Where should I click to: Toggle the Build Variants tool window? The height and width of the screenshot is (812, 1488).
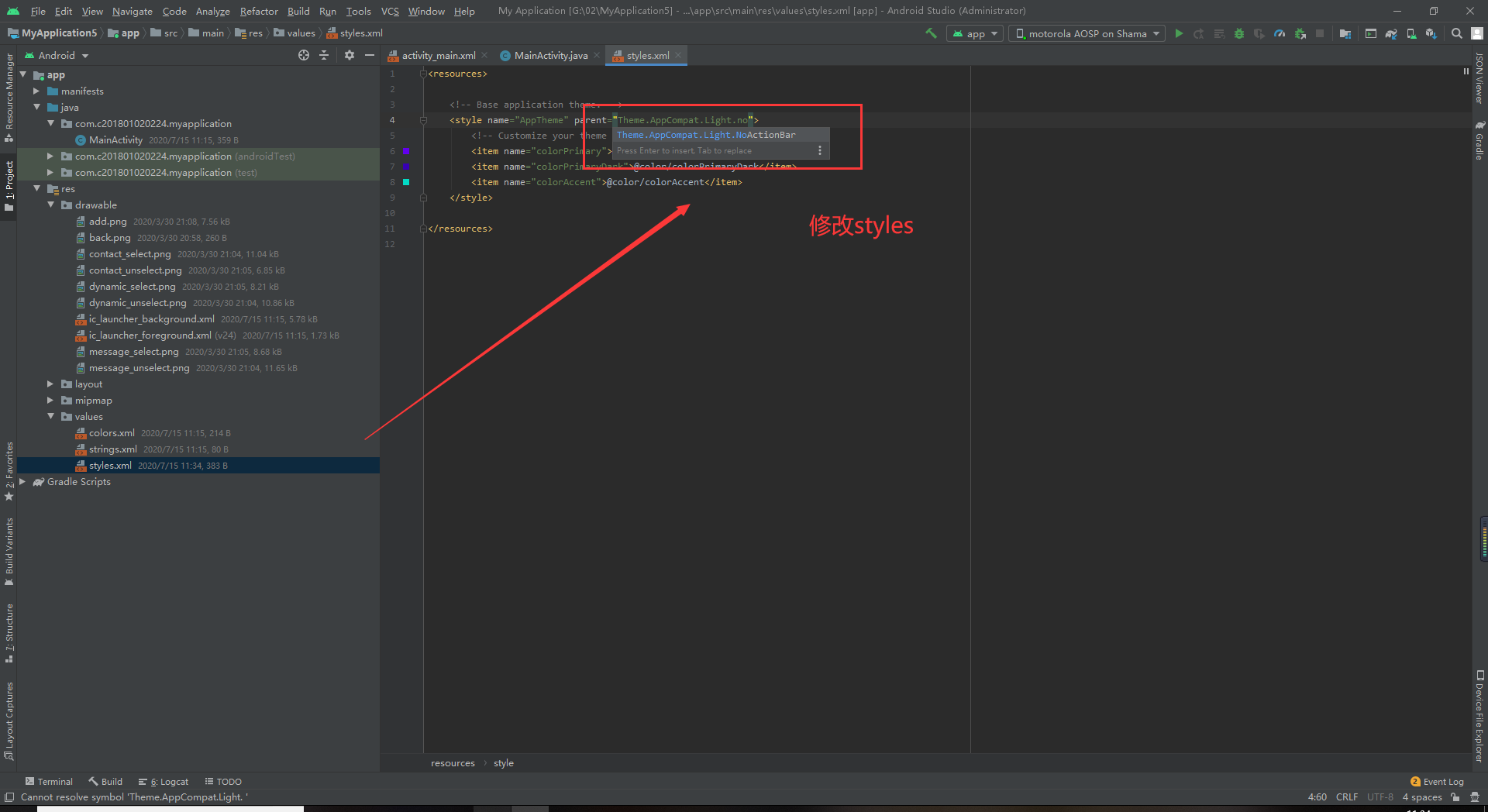pyautogui.click(x=9, y=552)
